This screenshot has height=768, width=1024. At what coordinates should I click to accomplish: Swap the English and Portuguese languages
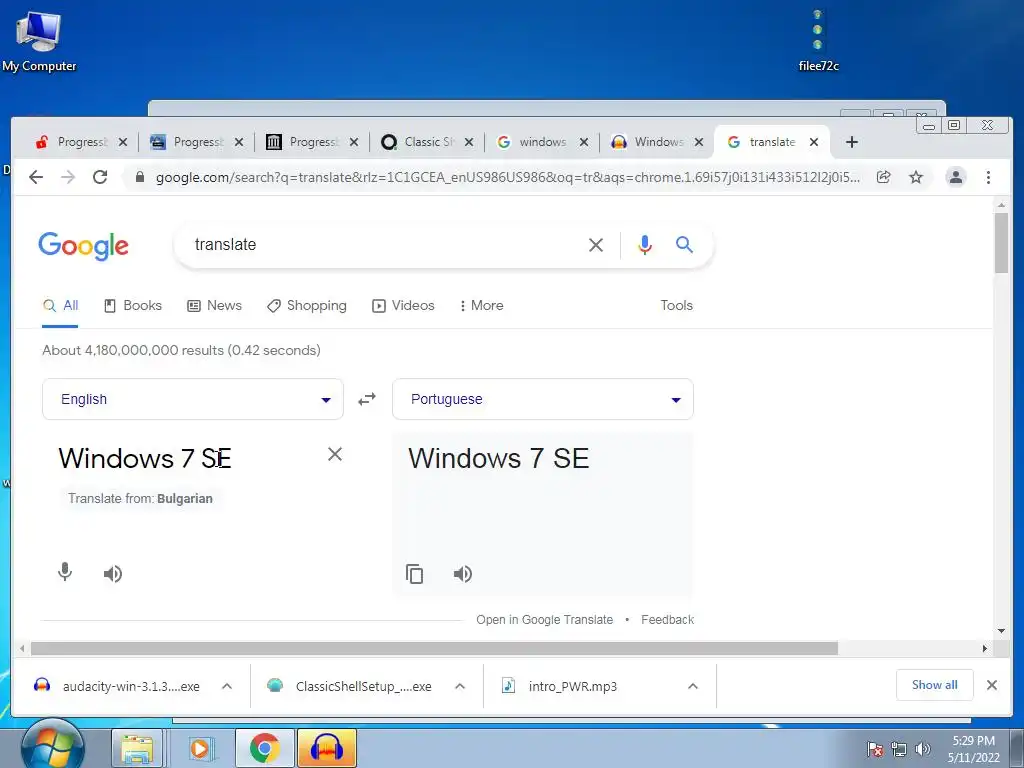(367, 399)
